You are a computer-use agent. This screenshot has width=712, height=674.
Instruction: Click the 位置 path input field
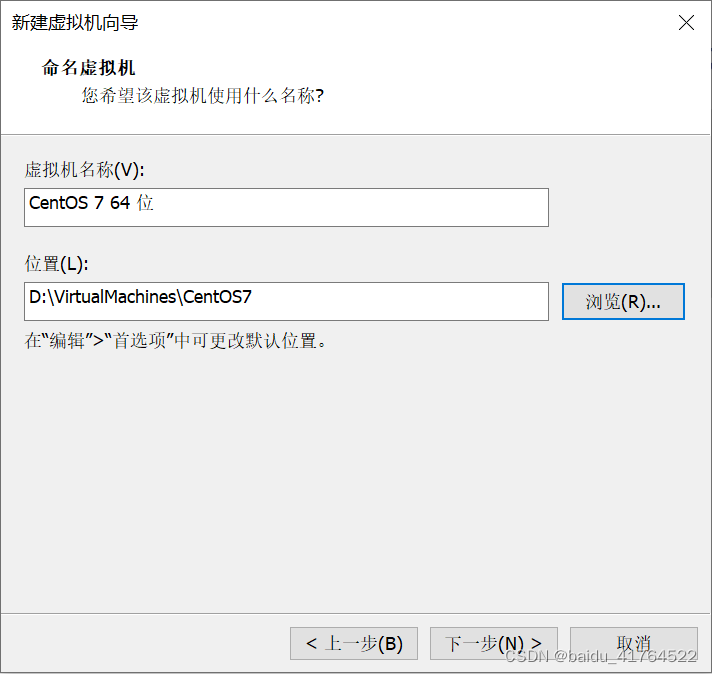(x=286, y=302)
